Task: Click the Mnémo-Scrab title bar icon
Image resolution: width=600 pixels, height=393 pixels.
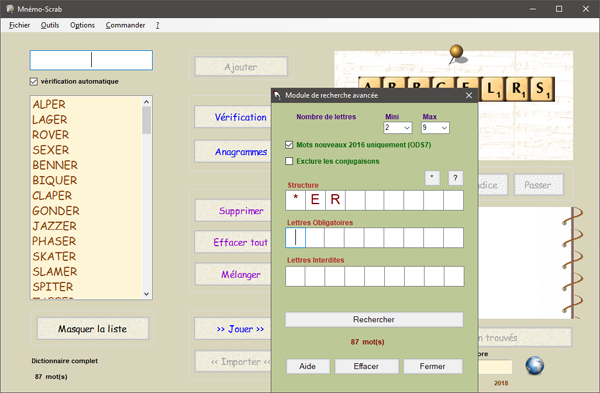Action: pyautogui.click(x=10, y=9)
